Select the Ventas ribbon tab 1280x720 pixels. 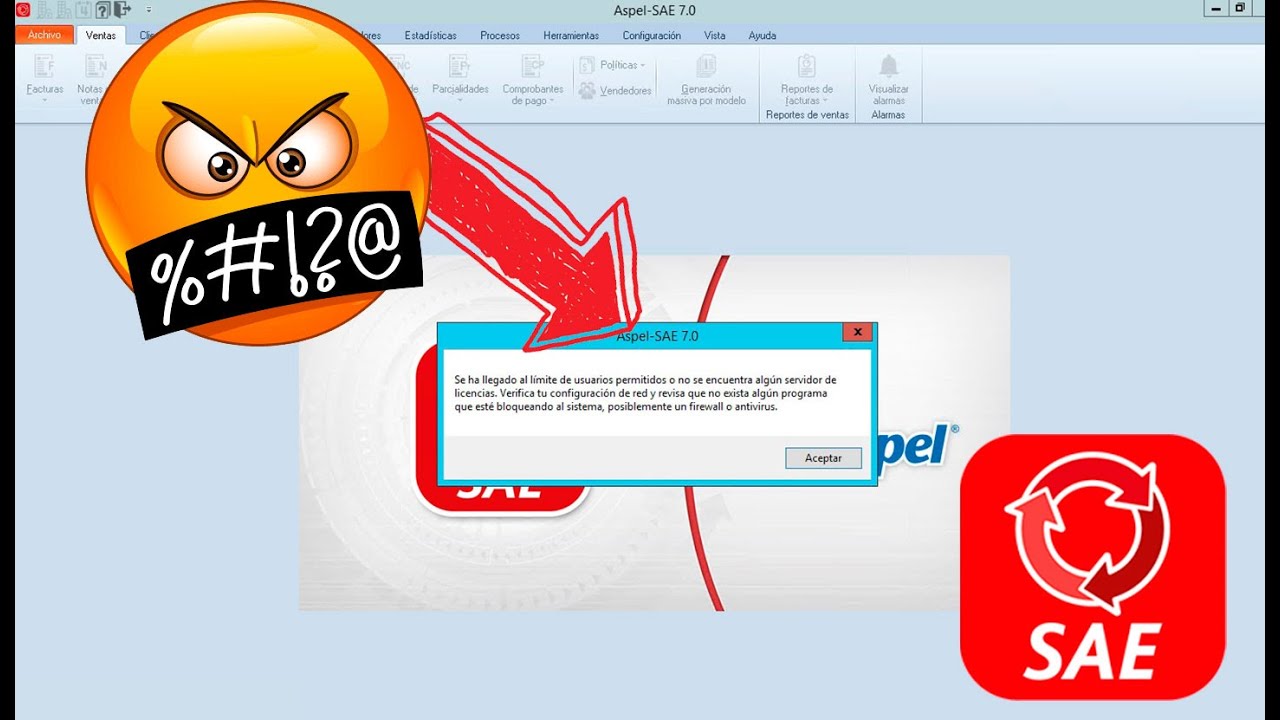point(101,35)
